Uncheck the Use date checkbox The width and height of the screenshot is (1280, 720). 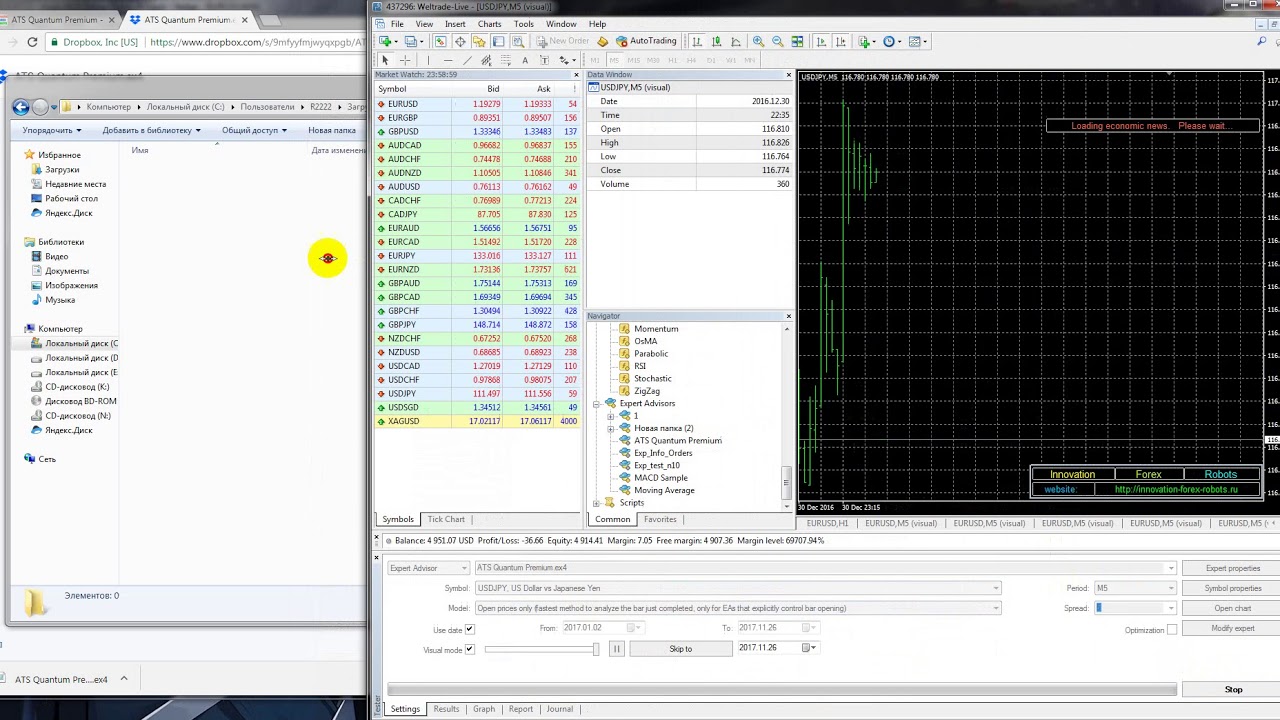pos(469,630)
